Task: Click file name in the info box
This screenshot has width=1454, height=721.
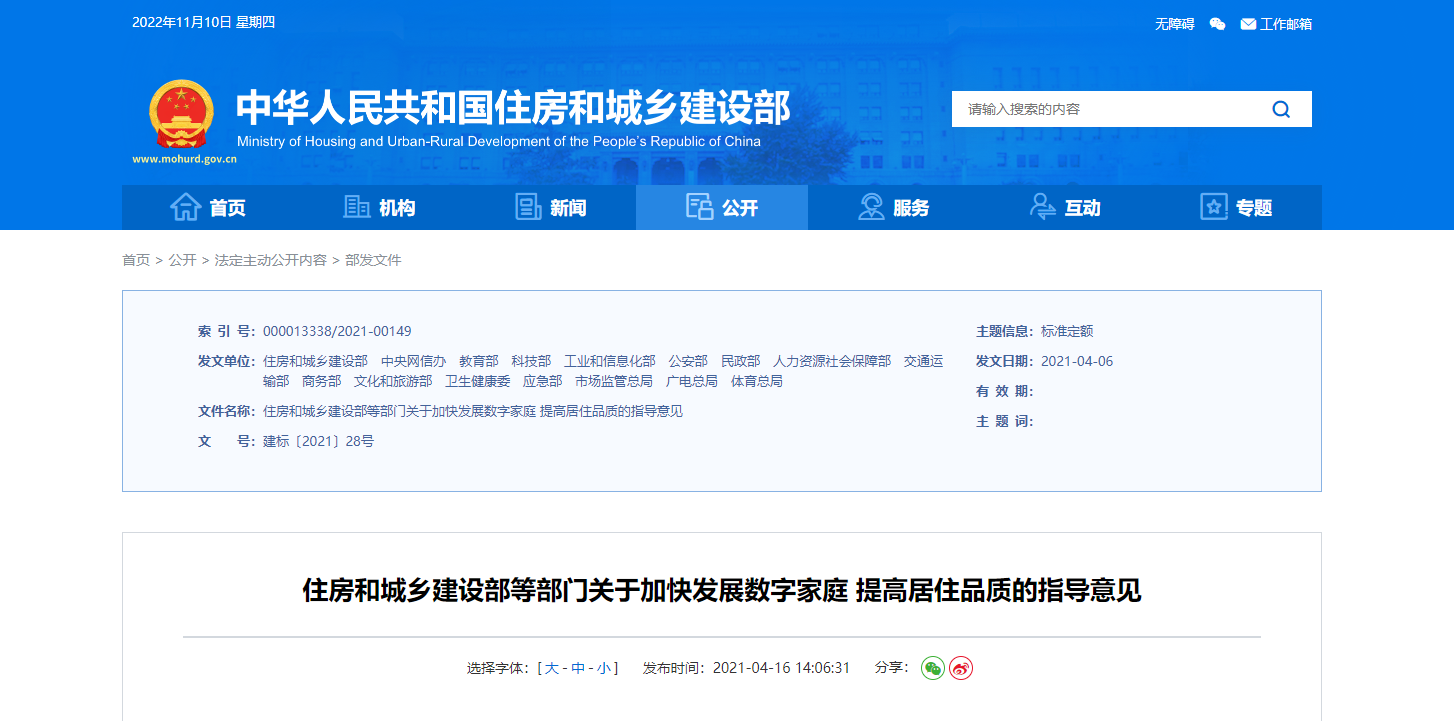Action: pyautogui.click(x=473, y=411)
